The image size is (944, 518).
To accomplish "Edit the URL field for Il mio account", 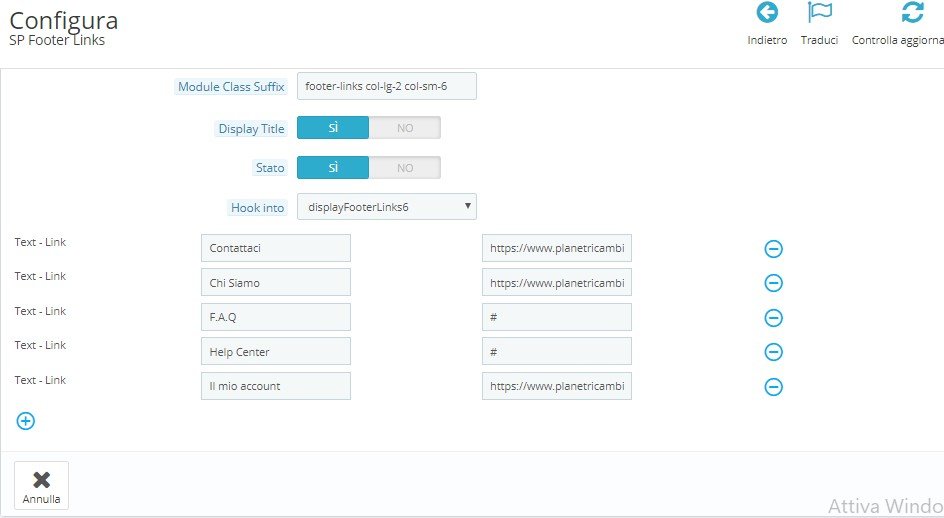I will pos(557,386).
